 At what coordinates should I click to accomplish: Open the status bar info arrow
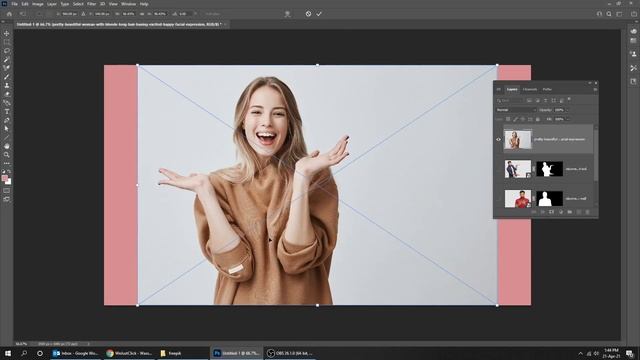pyautogui.click(x=88, y=344)
